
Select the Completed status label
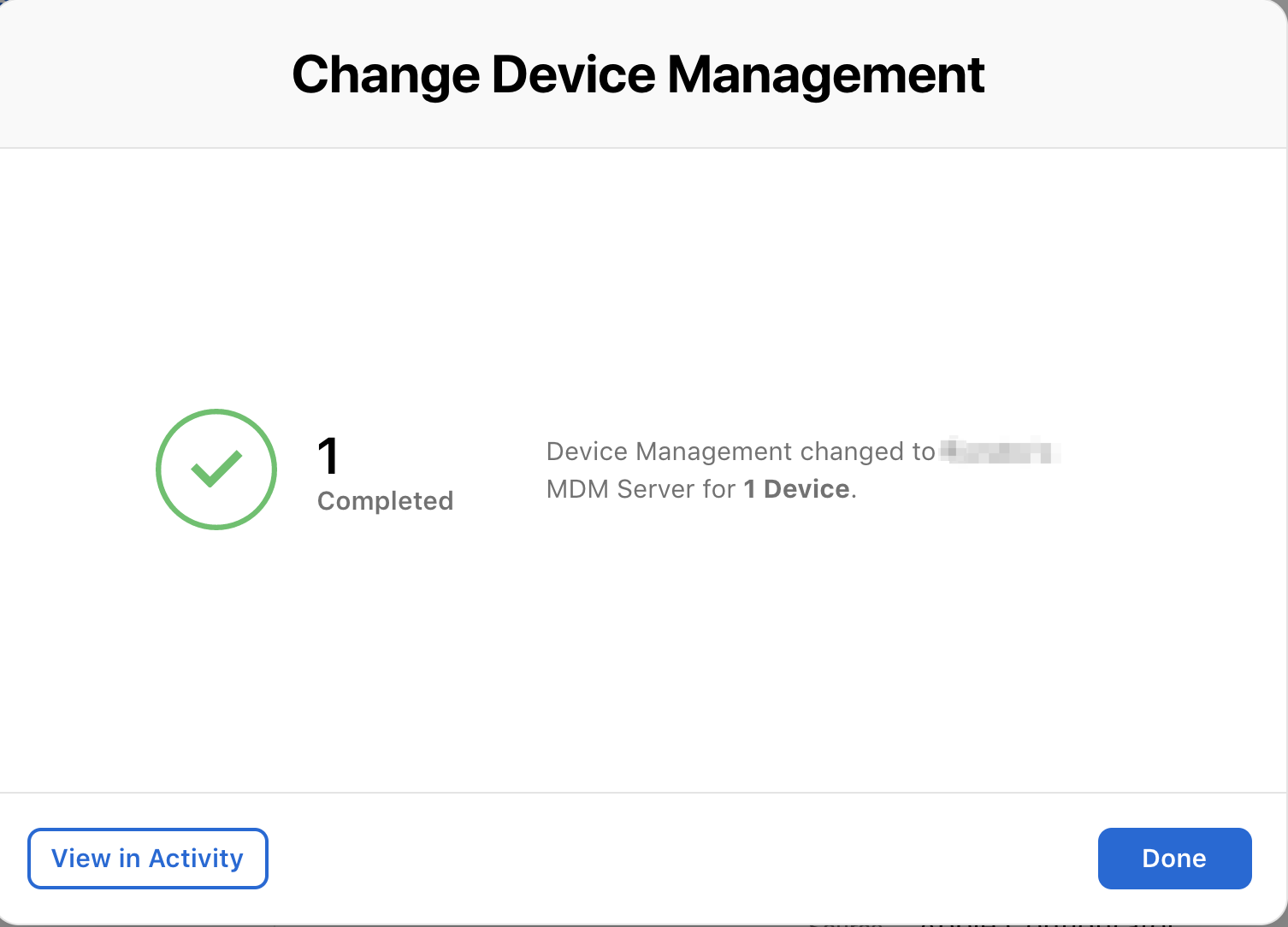385,501
